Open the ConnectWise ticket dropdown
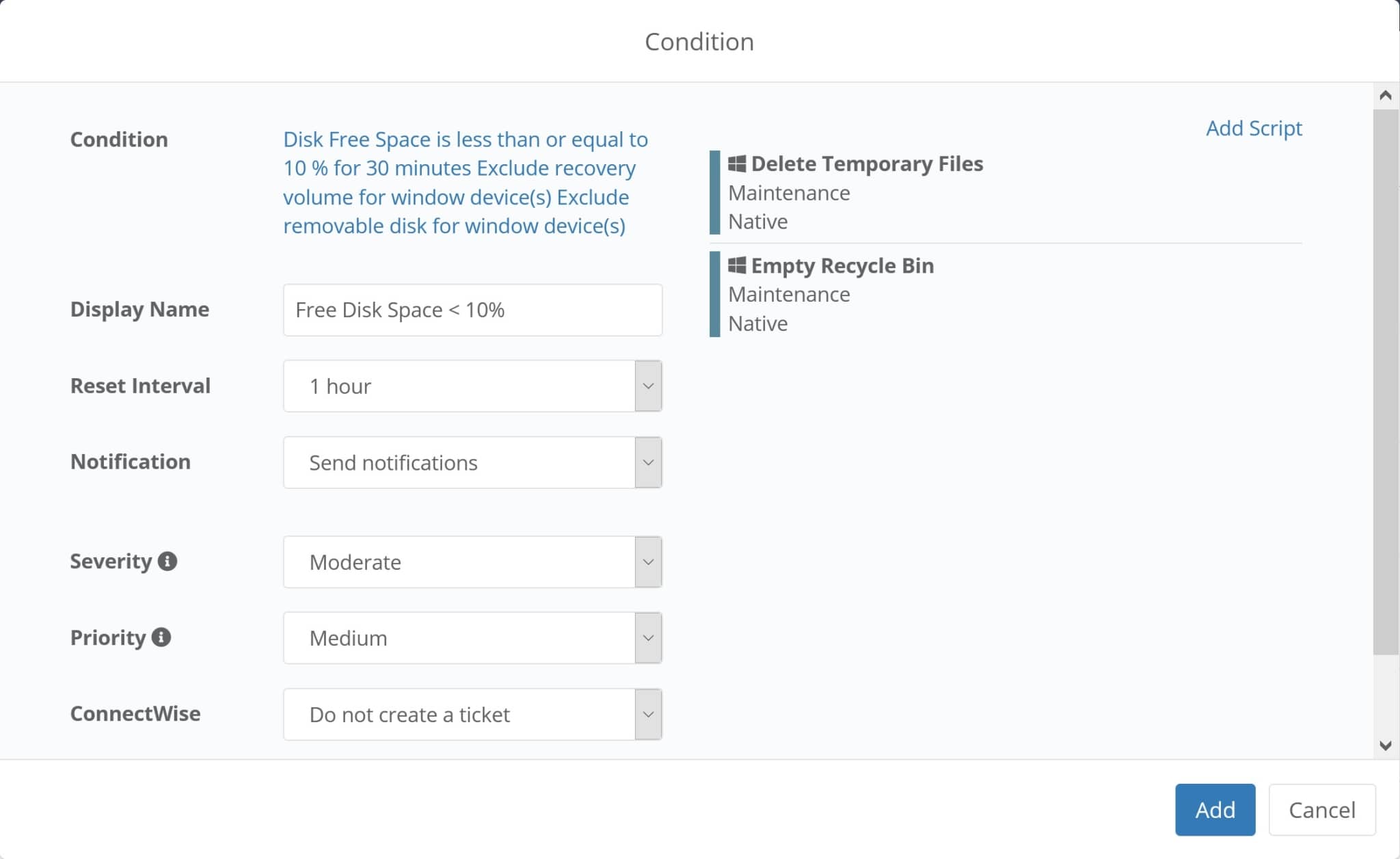The height and width of the screenshot is (859, 1400). (x=472, y=713)
